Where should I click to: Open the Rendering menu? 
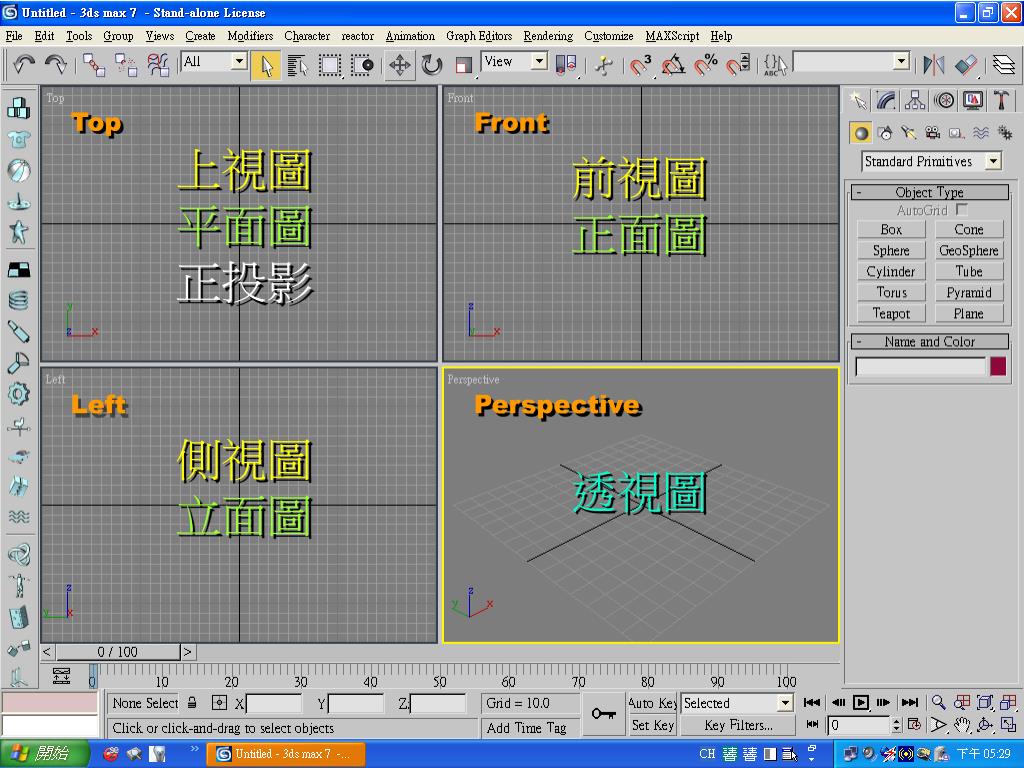pyautogui.click(x=548, y=36)
